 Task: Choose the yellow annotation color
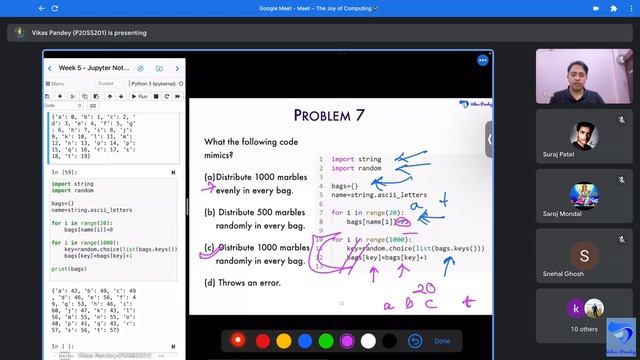pyautogui.click(x=284, y=341)
